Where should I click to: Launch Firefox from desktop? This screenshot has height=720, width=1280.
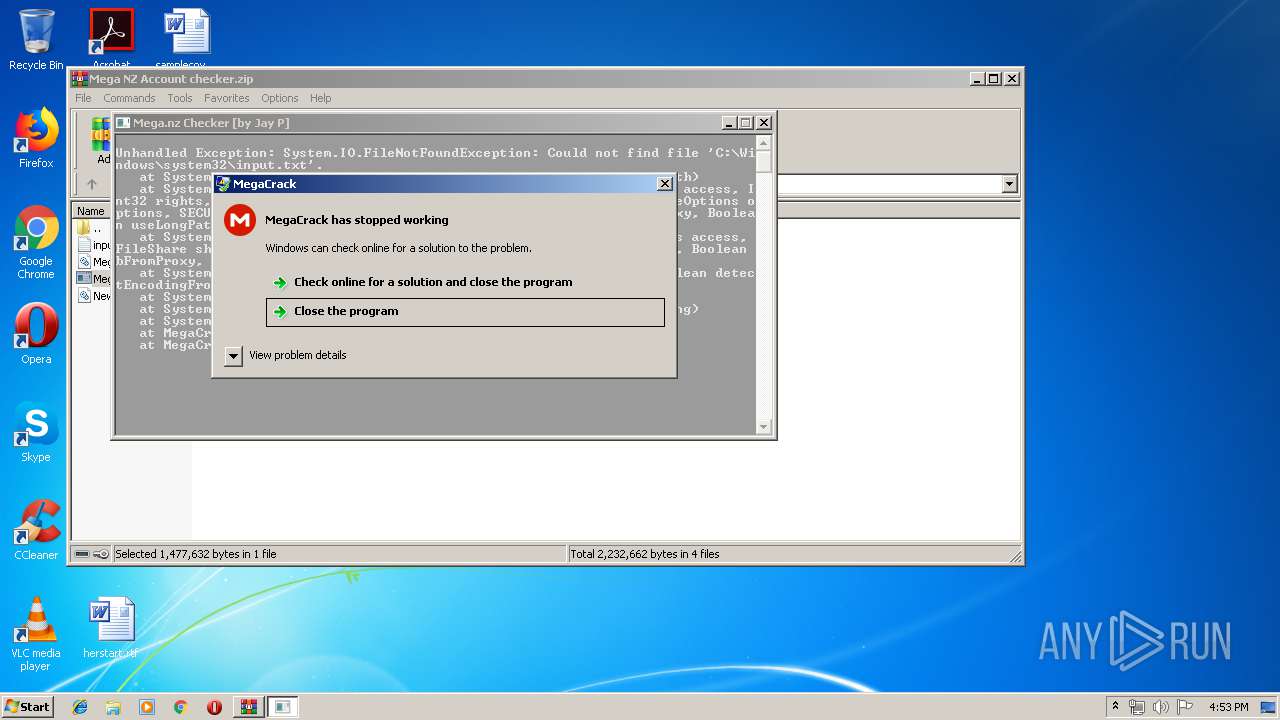pyautogui.click(x=36, y=138)
